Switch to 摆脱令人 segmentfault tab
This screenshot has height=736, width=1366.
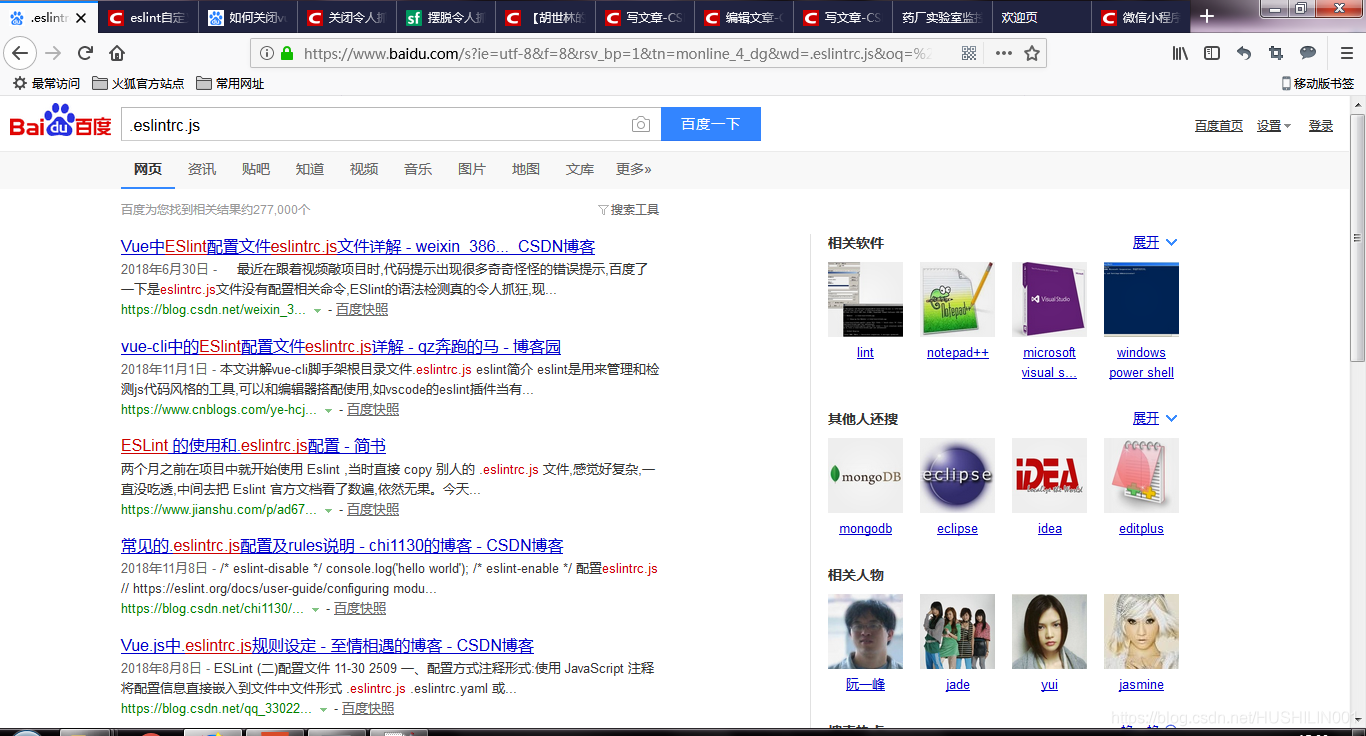point(447,18)
